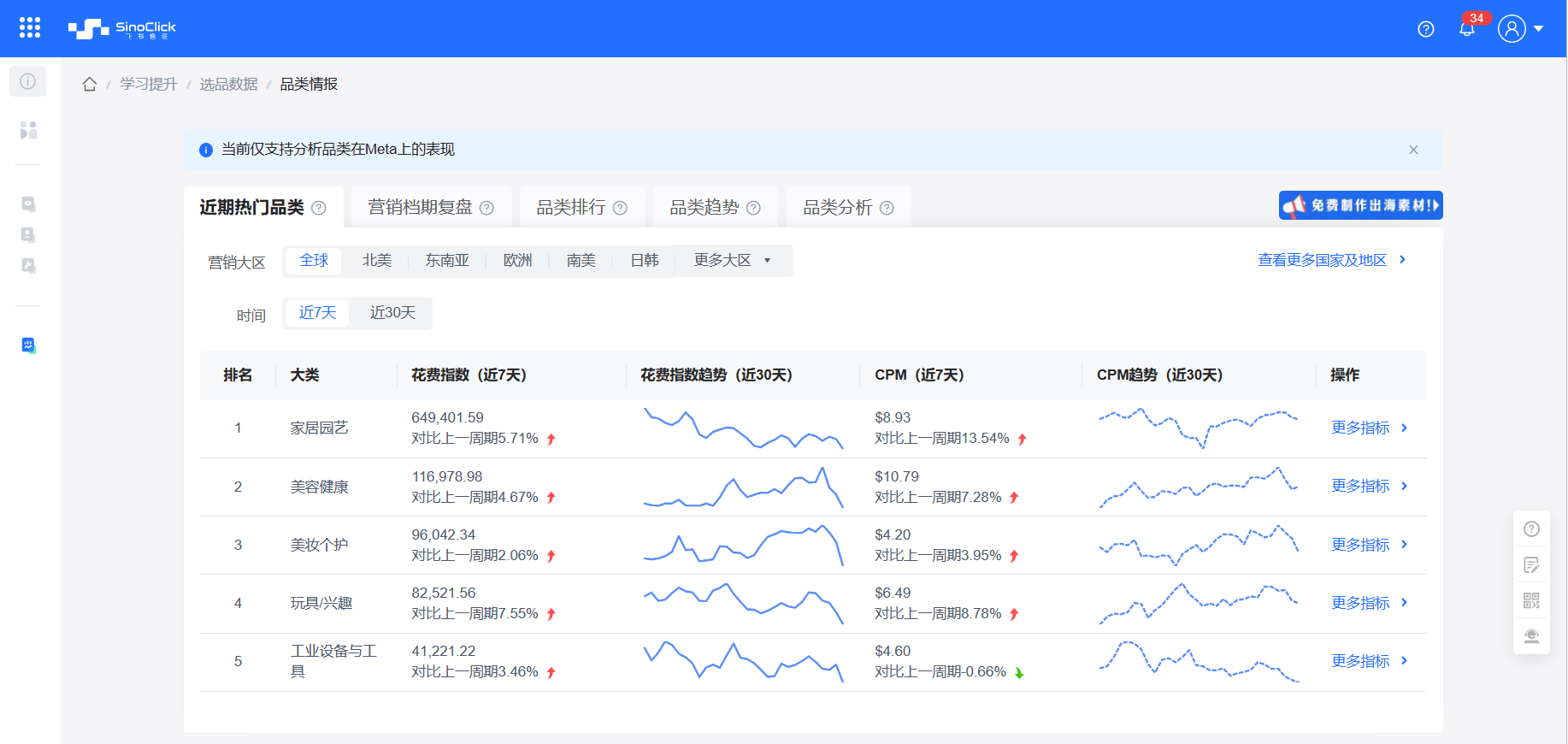This screenshot has width=1568, height=744.
Task: Select 南美 marketing region
Action: [581, 261]
